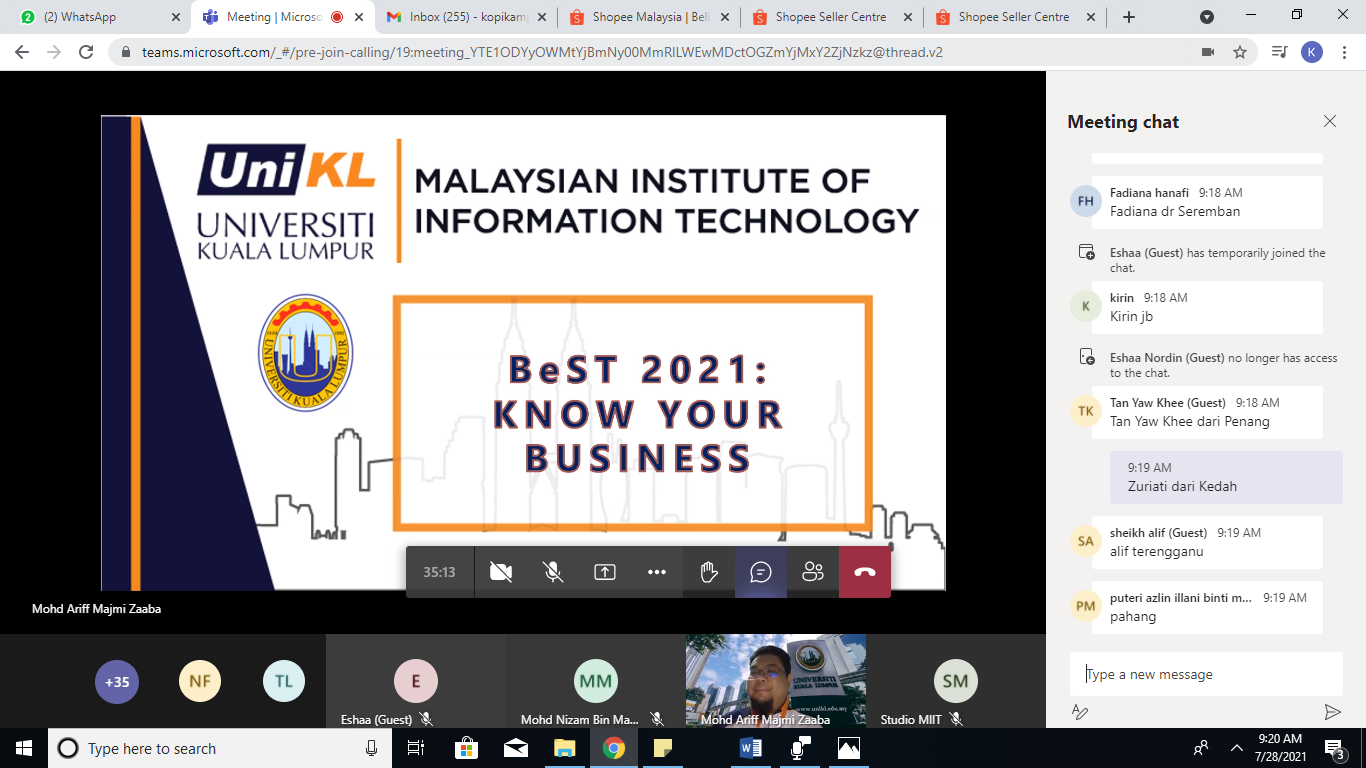Select NF participant avatar
The height and width of the screenshot is (768, 1366).
(x=200, y=682)
